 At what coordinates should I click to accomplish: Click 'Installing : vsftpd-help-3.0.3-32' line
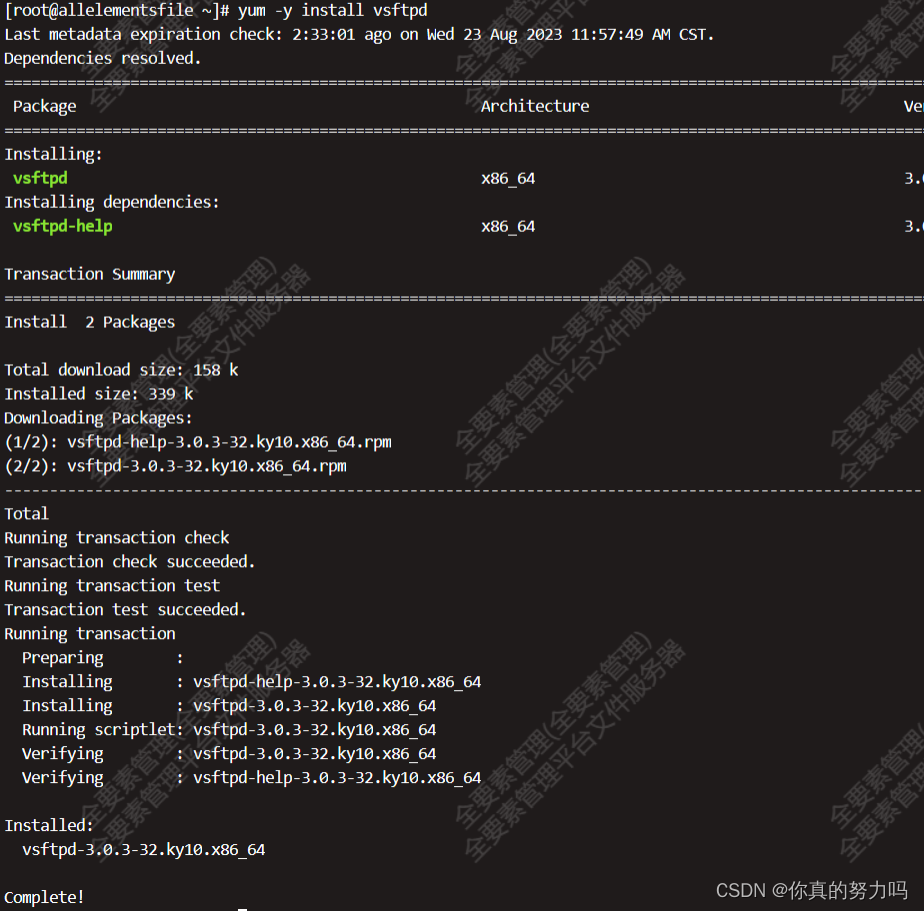point(252,682)
